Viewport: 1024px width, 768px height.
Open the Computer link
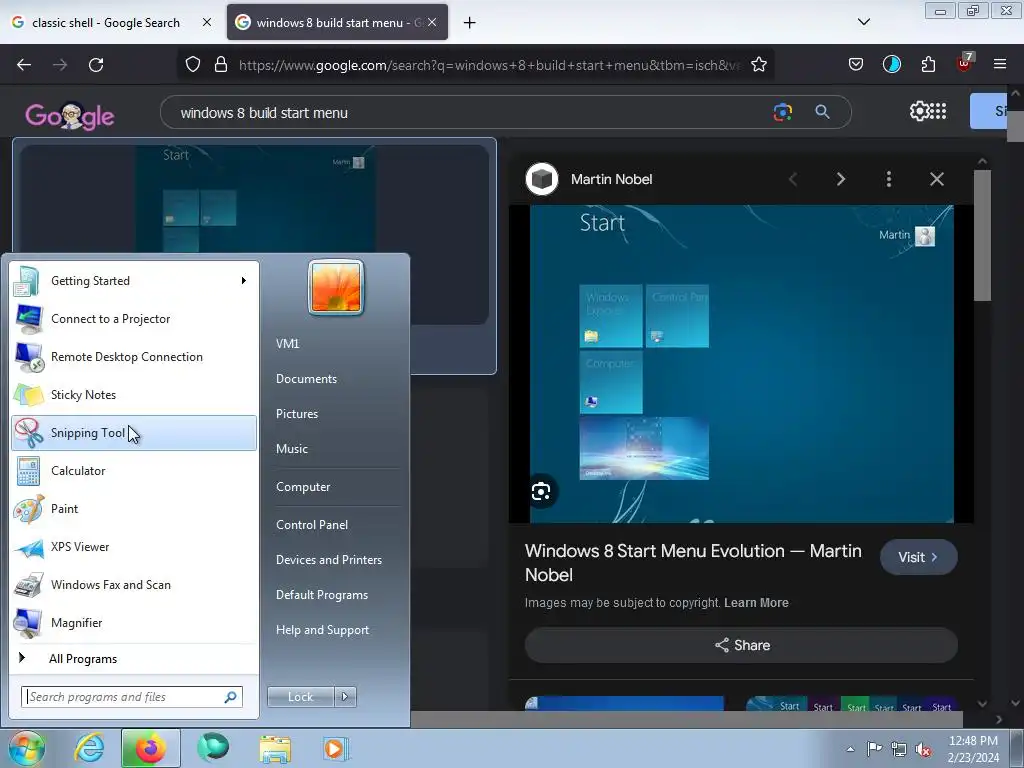click(302, 487)
